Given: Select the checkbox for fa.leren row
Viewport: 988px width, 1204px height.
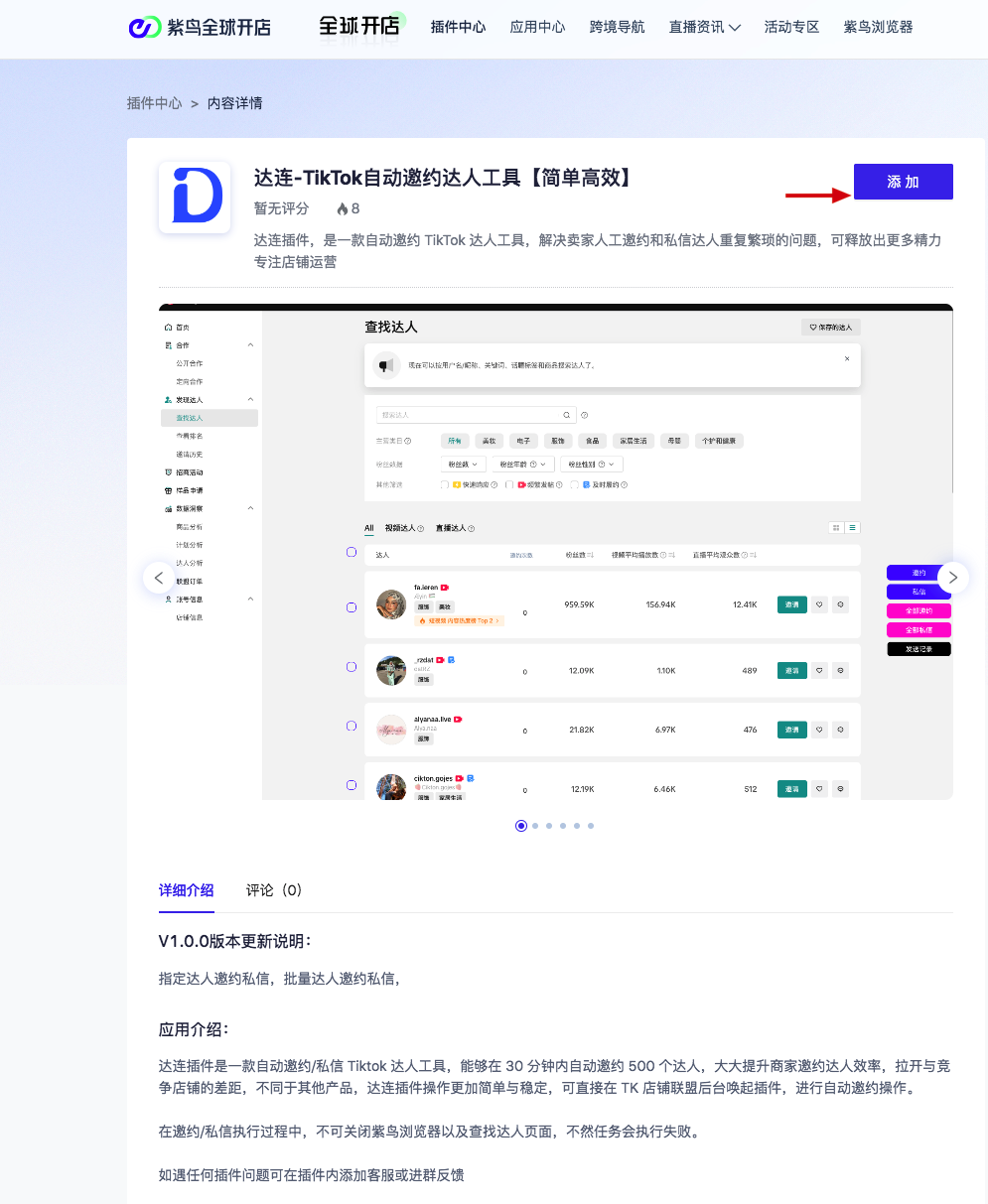Looking at the screenshot, I should 352,606.
